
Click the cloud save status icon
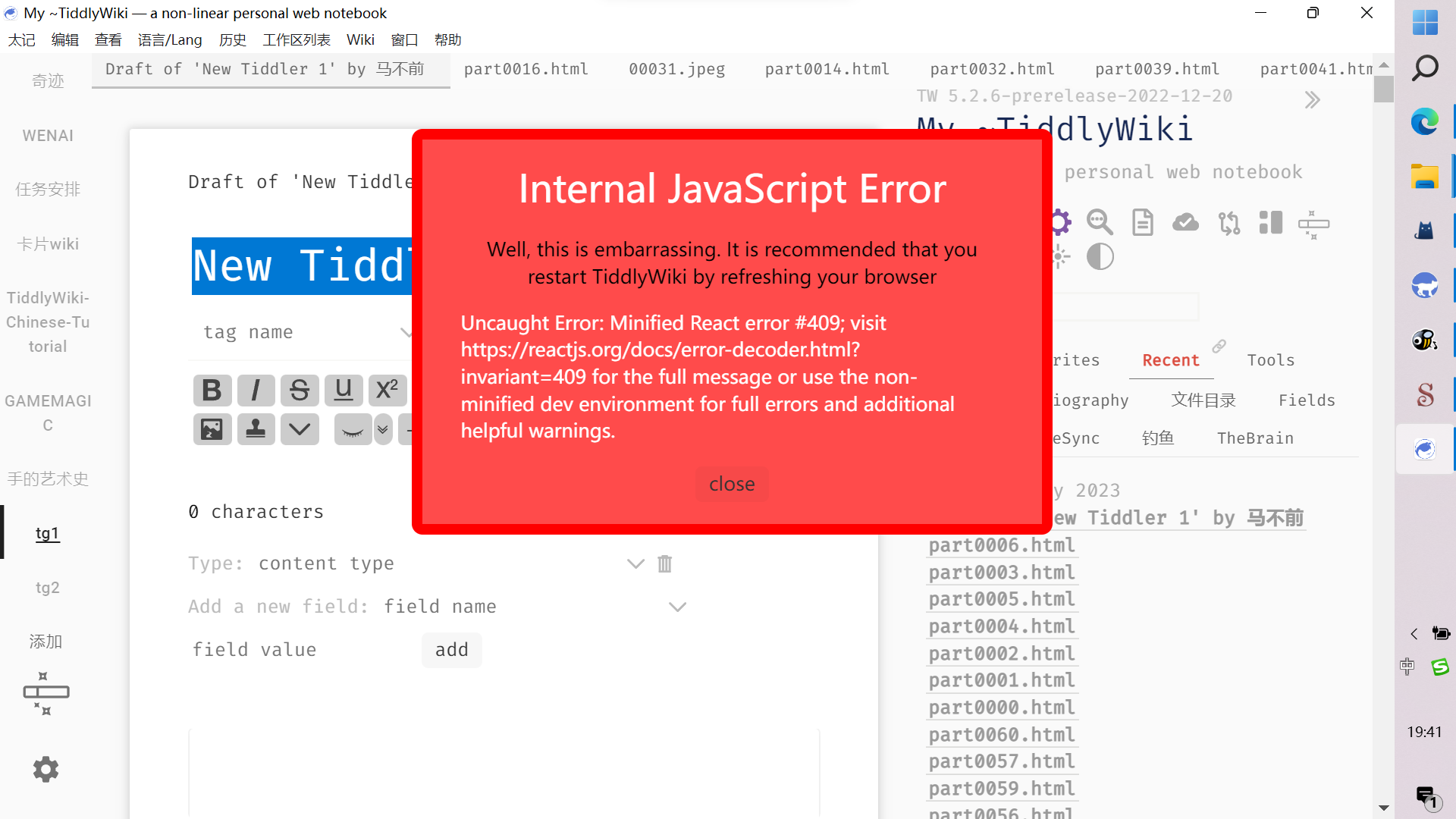(1185, 222)
